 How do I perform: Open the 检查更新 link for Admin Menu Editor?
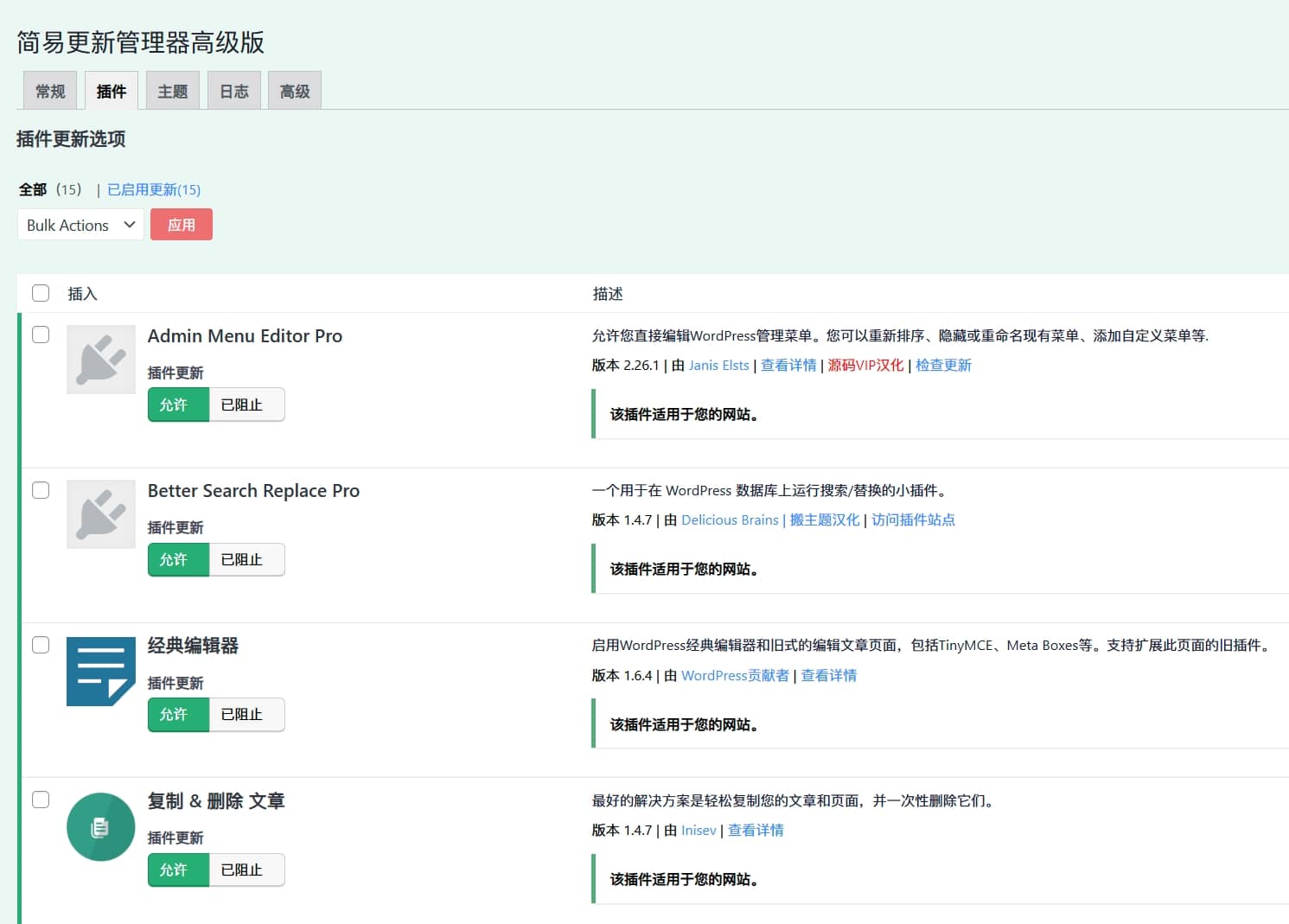tap(943, 365)
